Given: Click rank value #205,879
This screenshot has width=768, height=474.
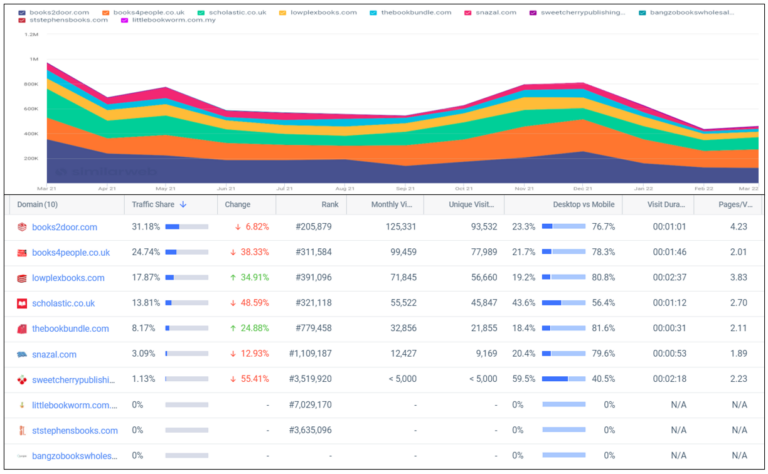Looking at the screenshot, I should pos(313,227).
